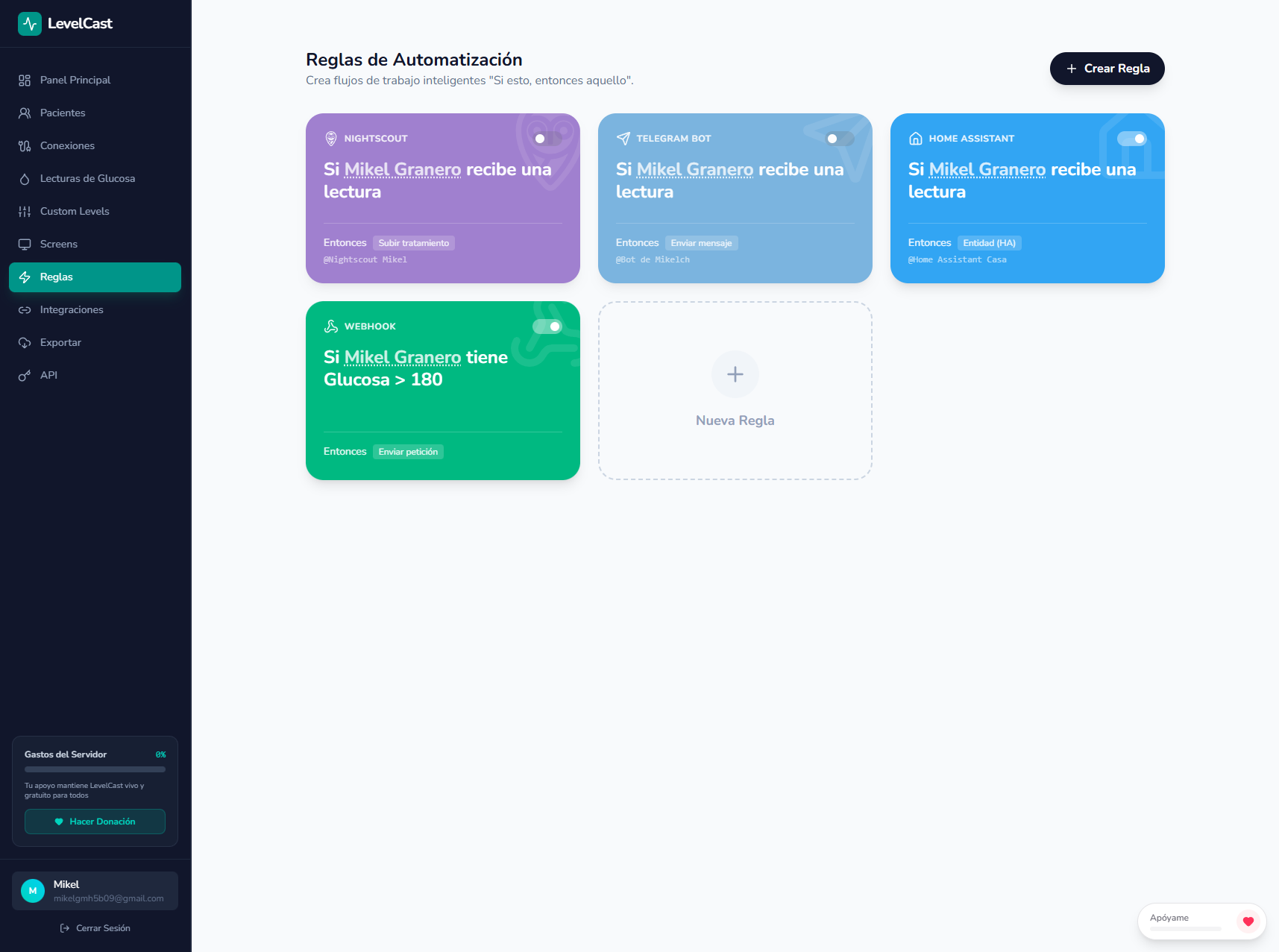Open Mikel Granero selector in Webhook rule
The height and width of the screenshot is (952, 1279).
403,358
